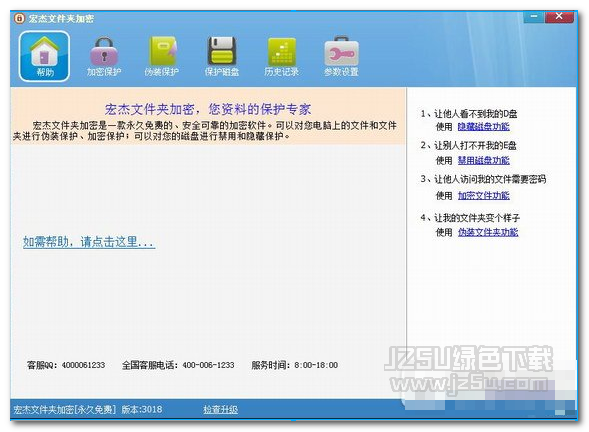
Task: Click the status bar text 宏杰文件夹加密[永久免费]
Action: pyautogui.click(x=65, y=409)
